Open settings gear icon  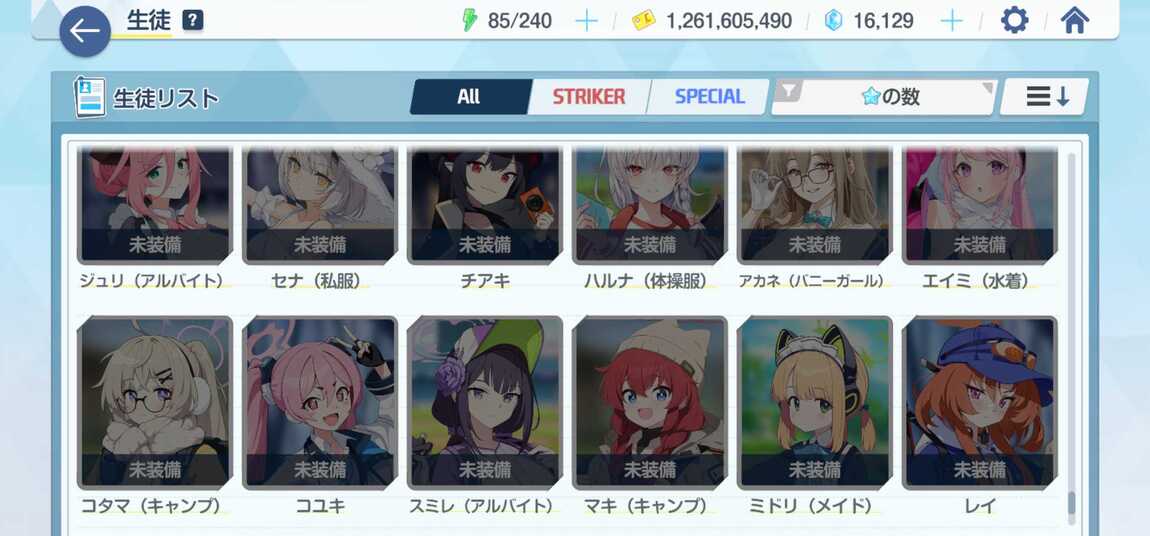tap(1014, 21)
